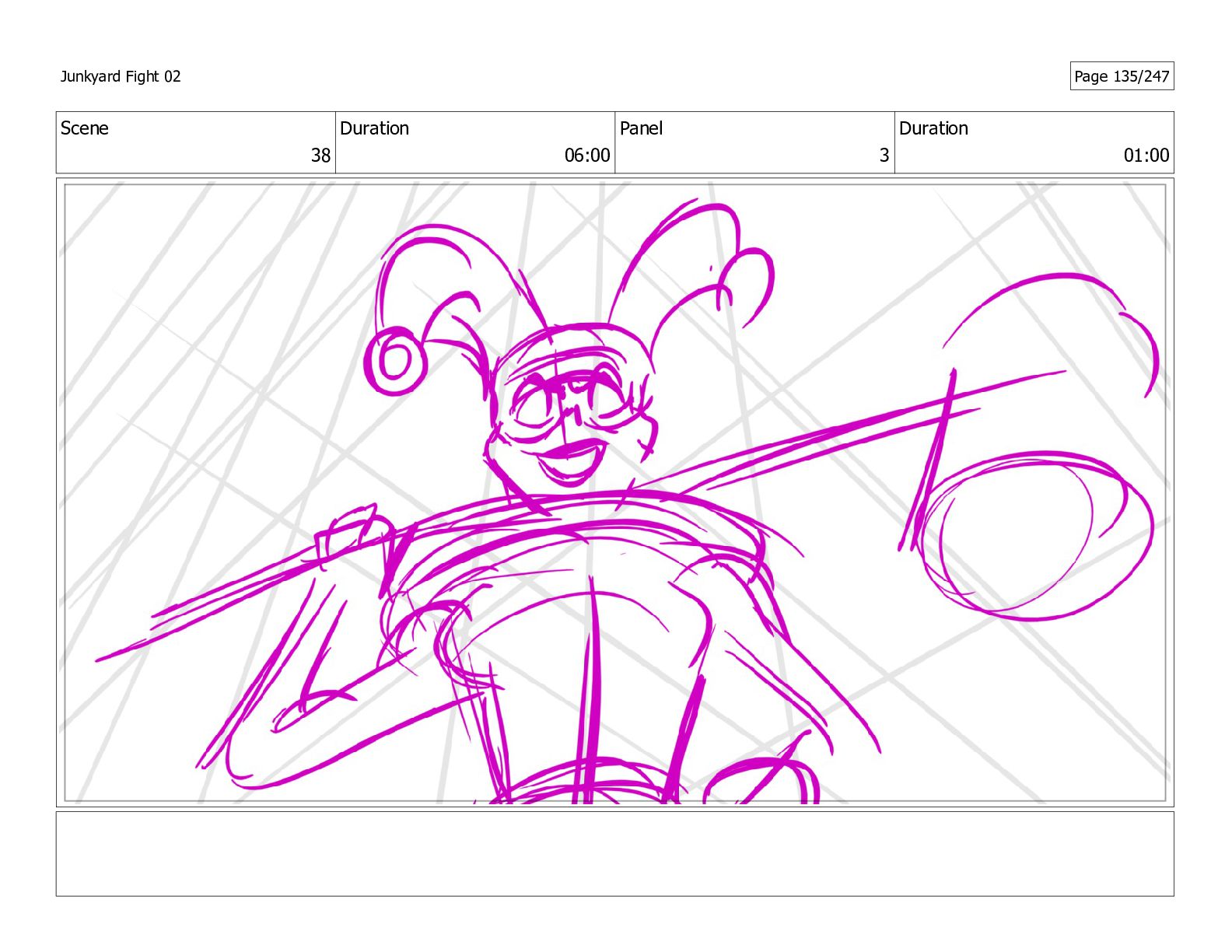Viewport: 1232px width, 952px height.
Task: Click the empty notes box below sketch
Action: click(614, 854)
